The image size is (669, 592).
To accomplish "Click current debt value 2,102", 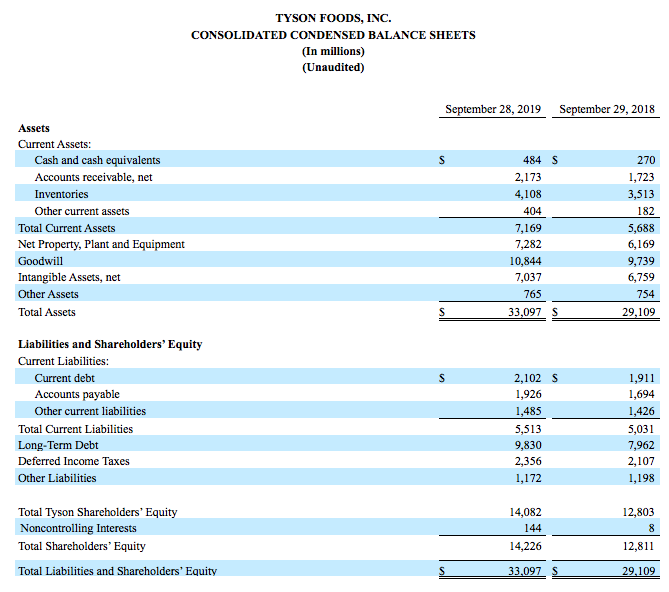I will click(x=528, y=378).
